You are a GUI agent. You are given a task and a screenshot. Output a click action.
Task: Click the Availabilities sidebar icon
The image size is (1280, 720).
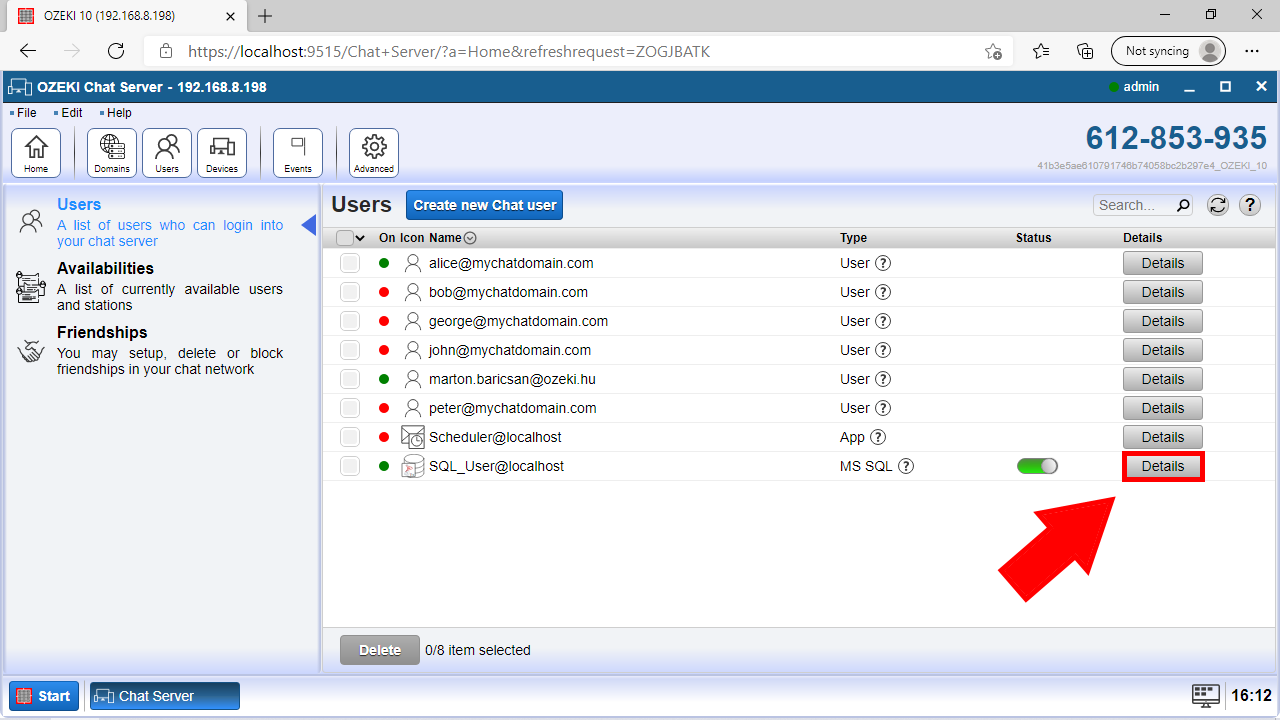(30, 287)
